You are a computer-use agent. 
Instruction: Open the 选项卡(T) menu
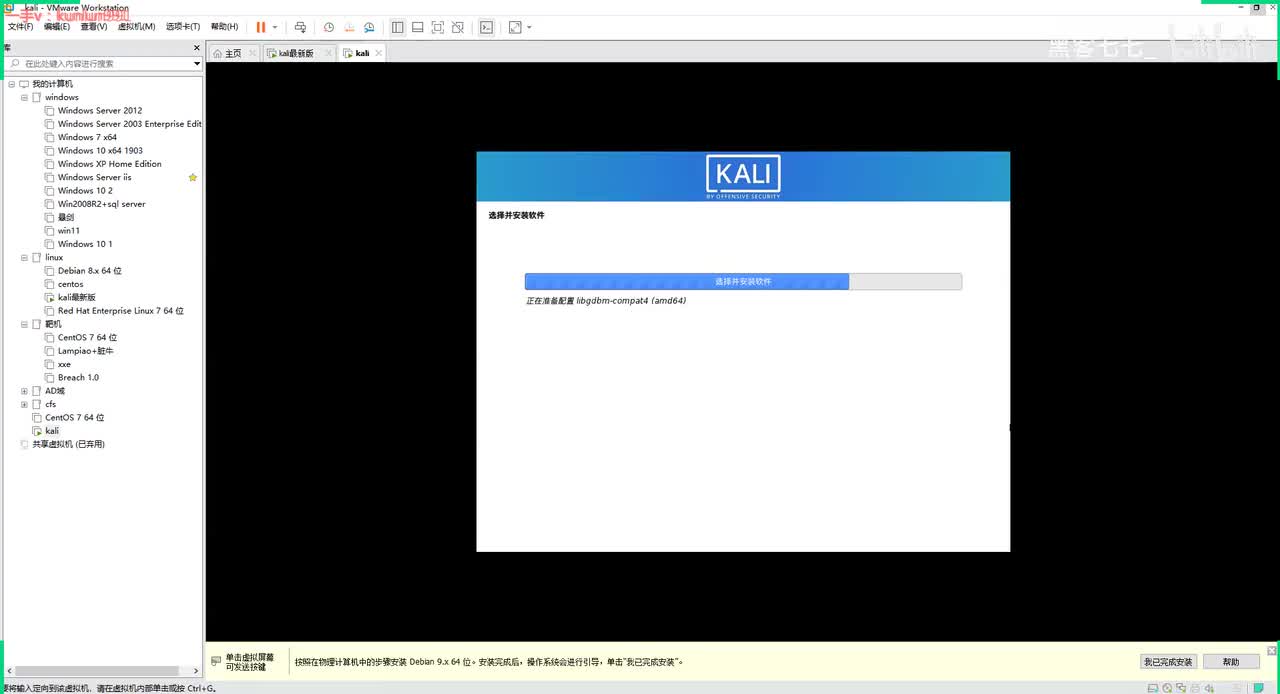click(x=183, y=27)
